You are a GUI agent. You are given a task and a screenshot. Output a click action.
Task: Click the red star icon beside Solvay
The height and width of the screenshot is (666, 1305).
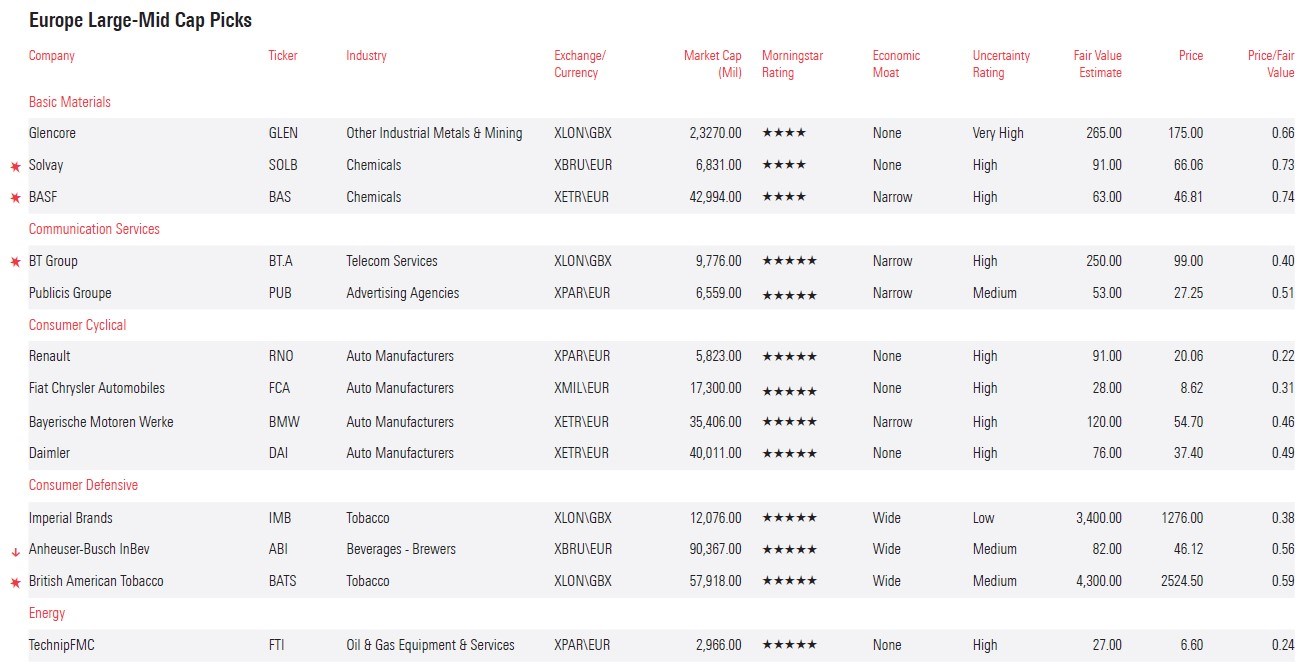[15, 166]
